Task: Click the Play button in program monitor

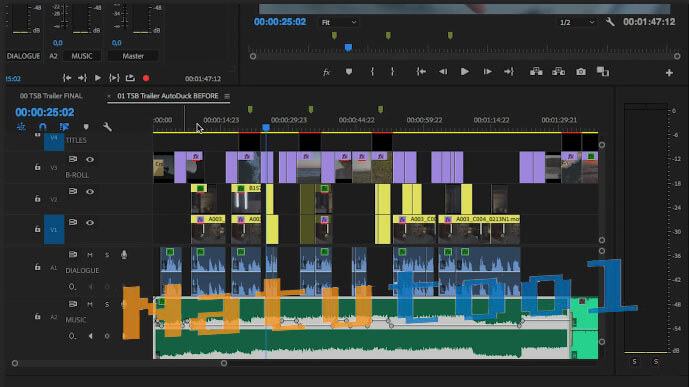Action: tap(464, 72)
